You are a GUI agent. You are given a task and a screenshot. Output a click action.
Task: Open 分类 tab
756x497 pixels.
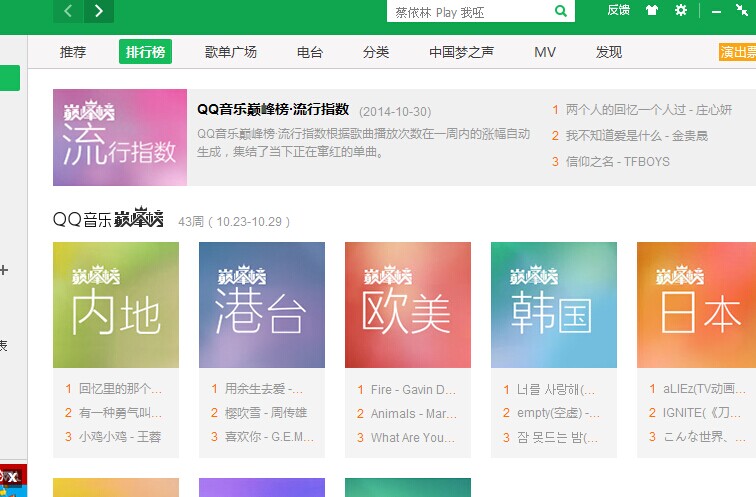click(376, 52)
